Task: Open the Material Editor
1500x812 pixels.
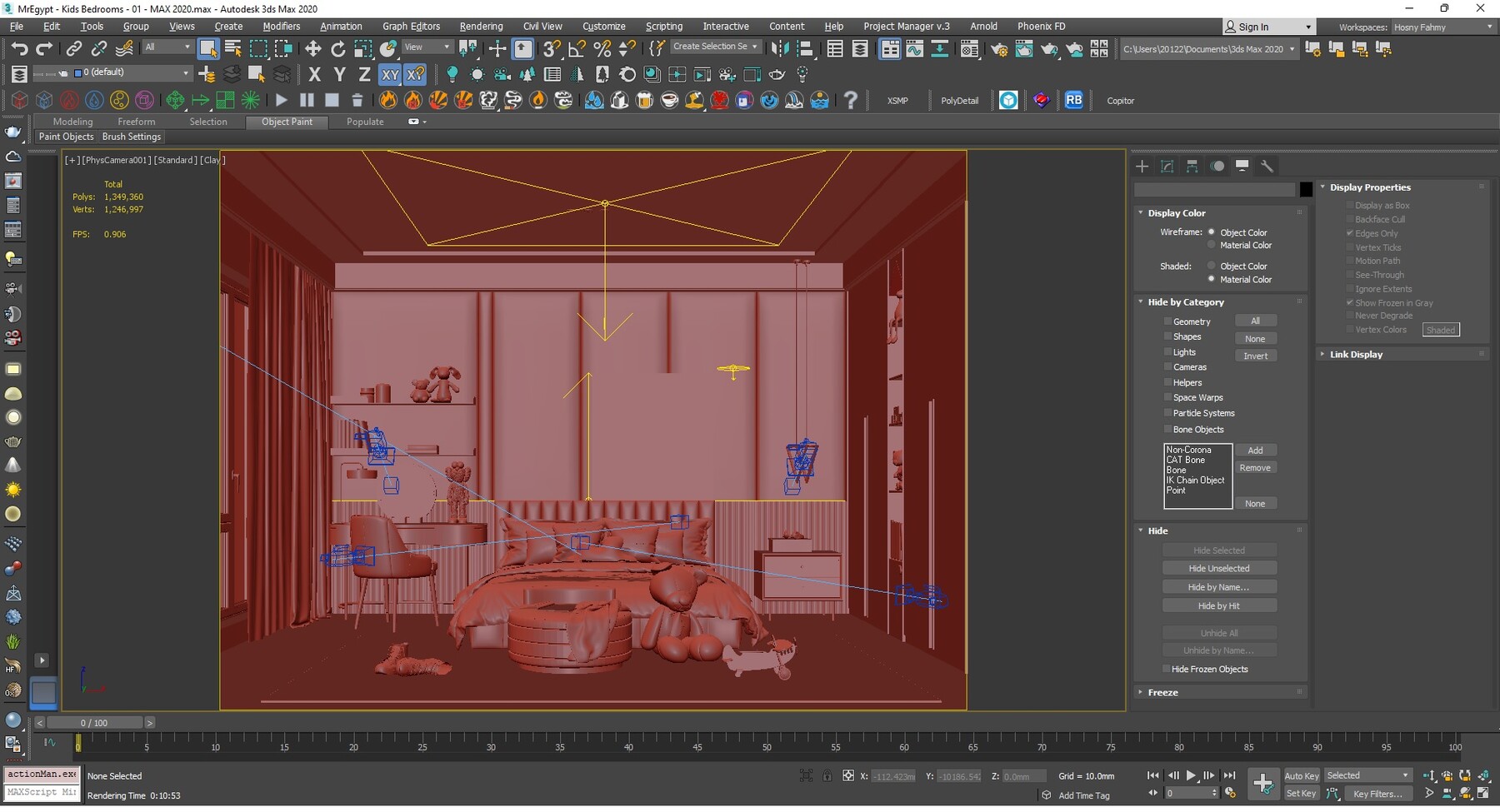Action: pyautogui.click(x=969, y=48)
